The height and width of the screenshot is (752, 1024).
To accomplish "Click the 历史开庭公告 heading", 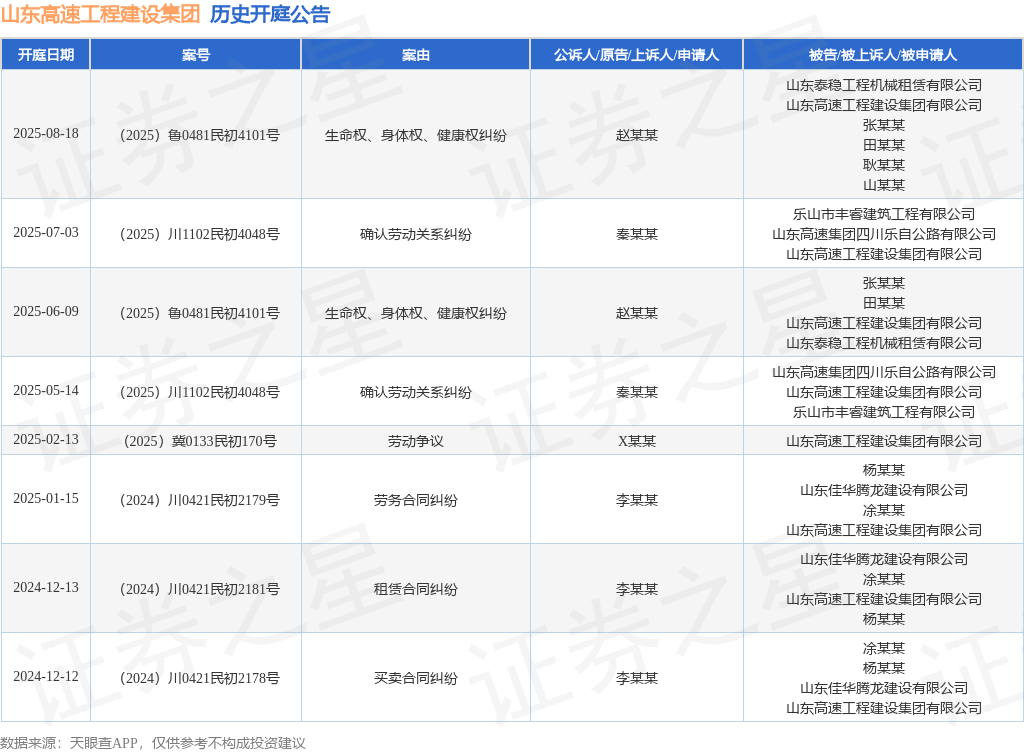I will (270, 14).
